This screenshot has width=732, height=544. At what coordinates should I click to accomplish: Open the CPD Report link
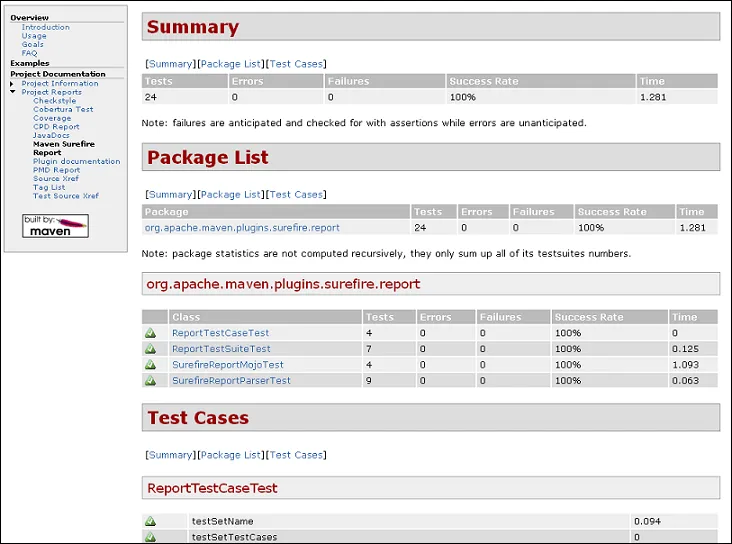tap(56, 127)
